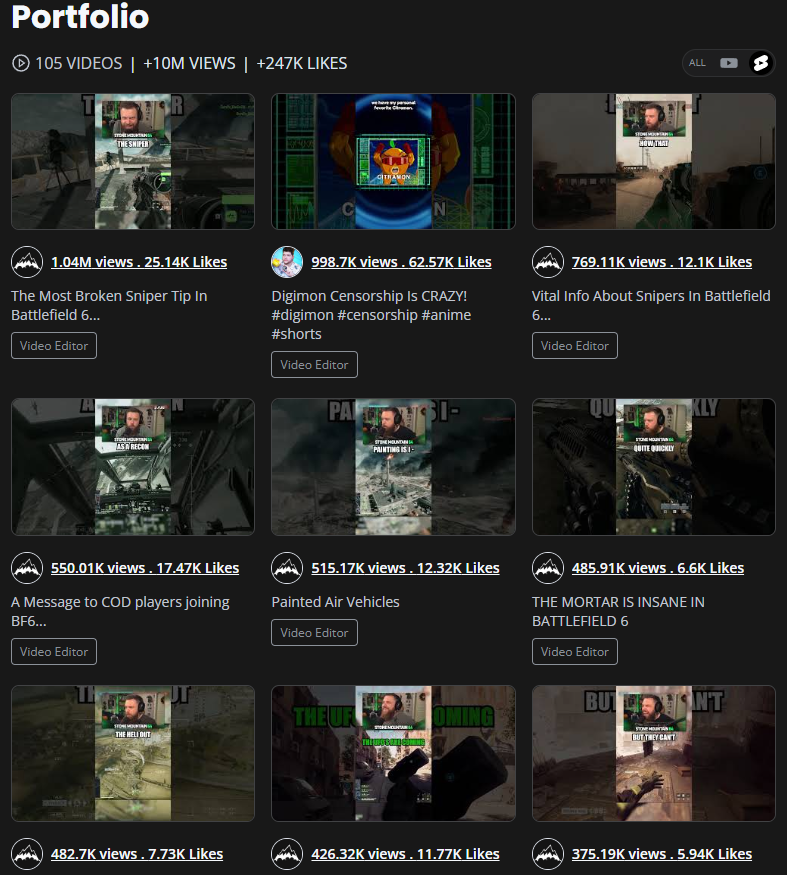Click channel avatar next to 998.7K views
Image resolution: width=787 pixels, height=875 pixels.
pyautogui.click(x=287, y=262)
